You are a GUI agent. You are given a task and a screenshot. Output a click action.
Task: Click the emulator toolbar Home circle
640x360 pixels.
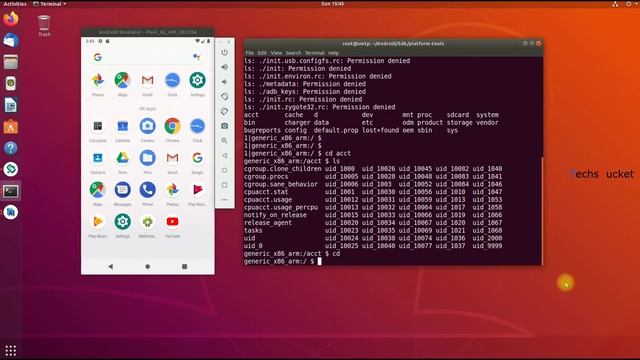tap(224, 170)
